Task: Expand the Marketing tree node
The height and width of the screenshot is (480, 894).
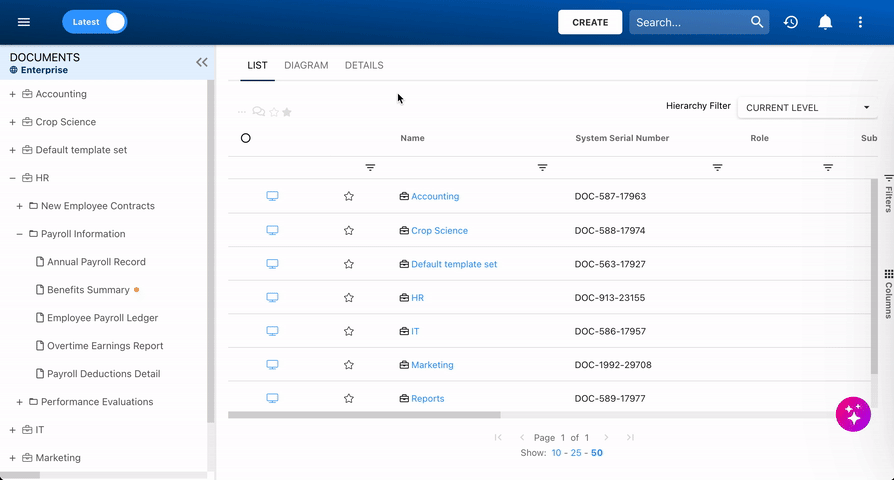Action: tap(12, 458)
